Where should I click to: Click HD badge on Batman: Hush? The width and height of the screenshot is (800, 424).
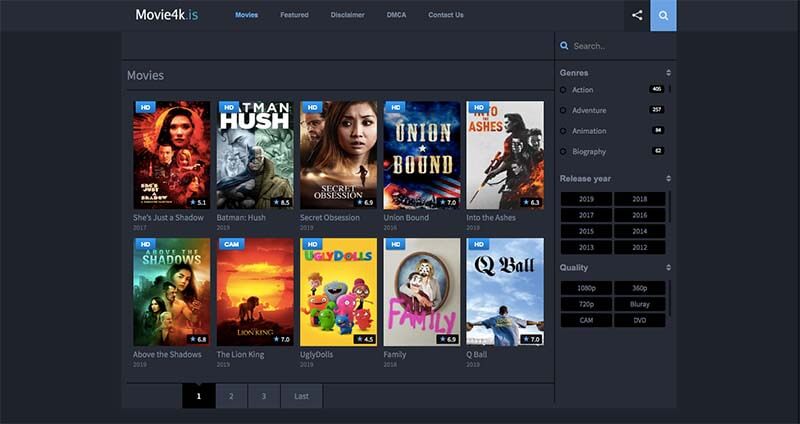point(229,107)
